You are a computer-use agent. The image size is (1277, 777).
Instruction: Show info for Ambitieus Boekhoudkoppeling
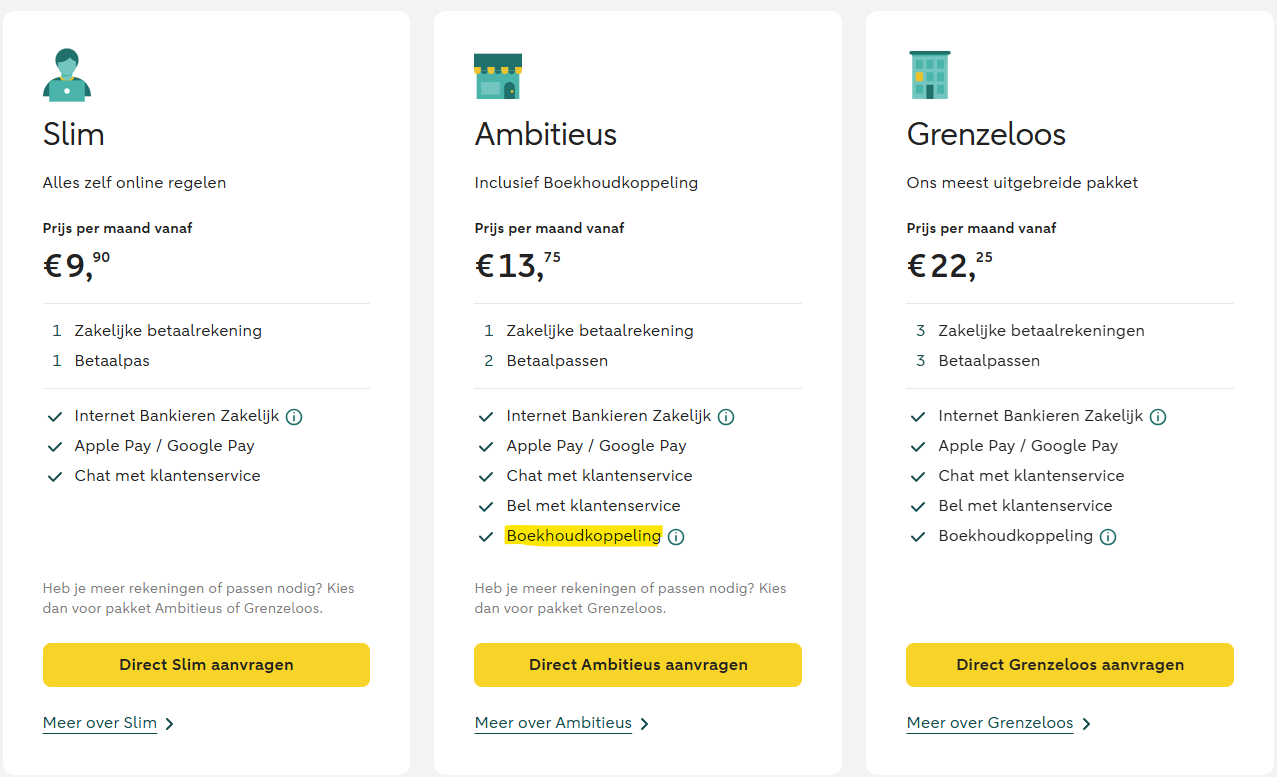point(676,537)
